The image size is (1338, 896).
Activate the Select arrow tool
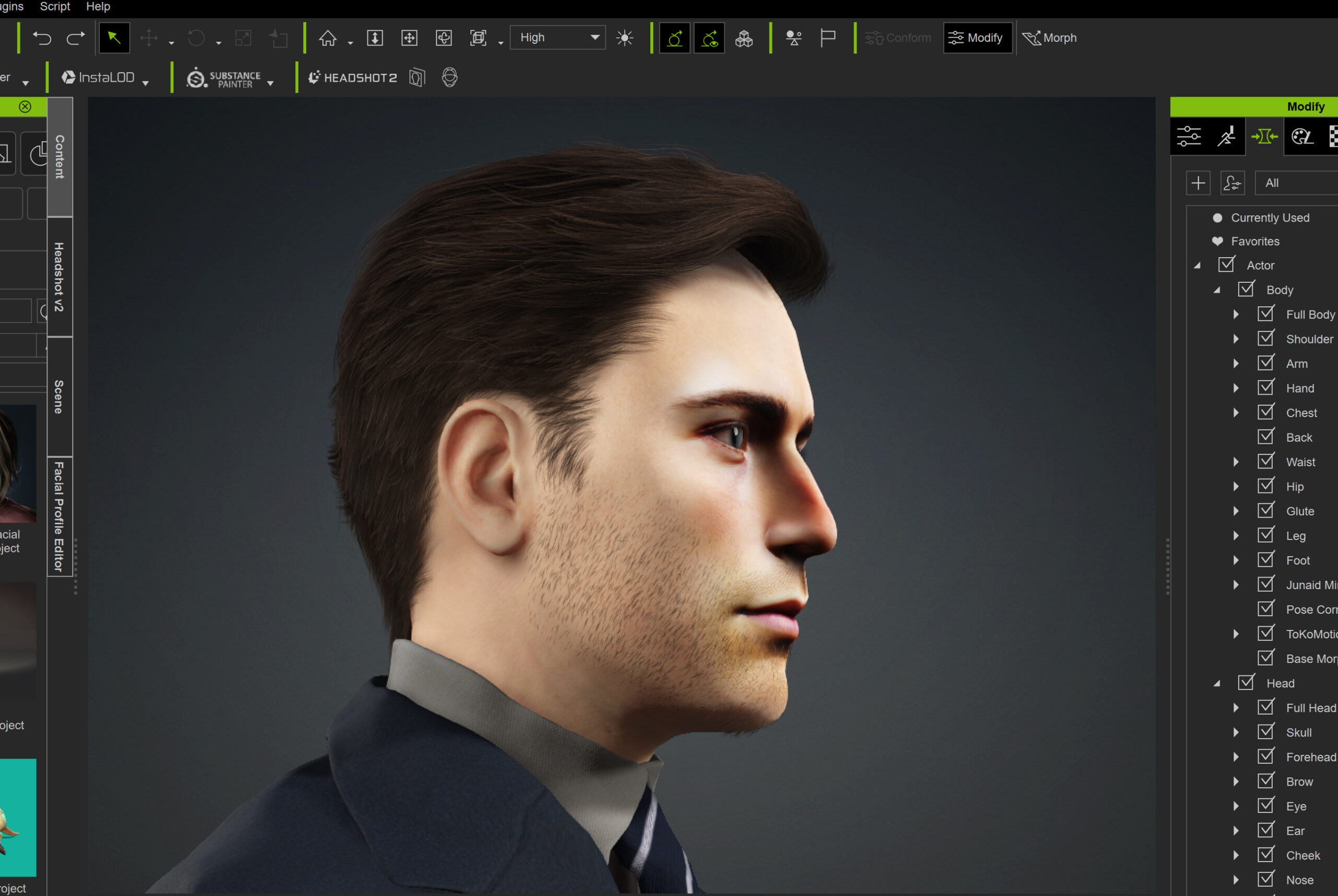pos(114,38)
